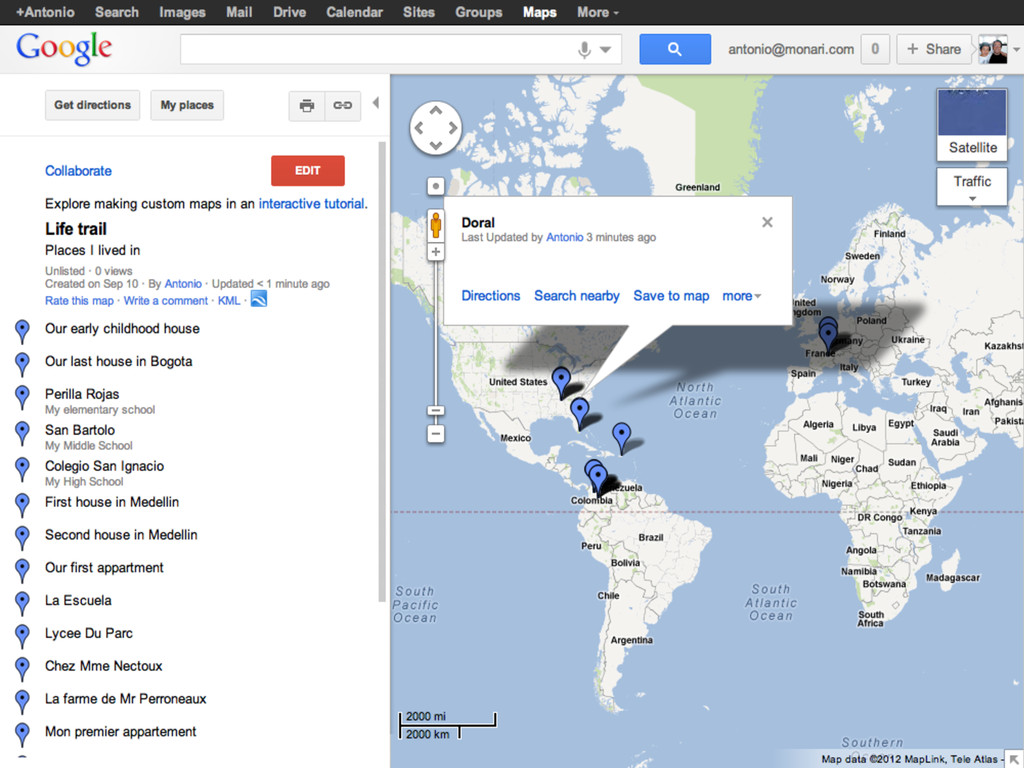Screen dimensions: 1024x768
Task: Click Directions link in Doral popup
Action: (x=490, y=296)
